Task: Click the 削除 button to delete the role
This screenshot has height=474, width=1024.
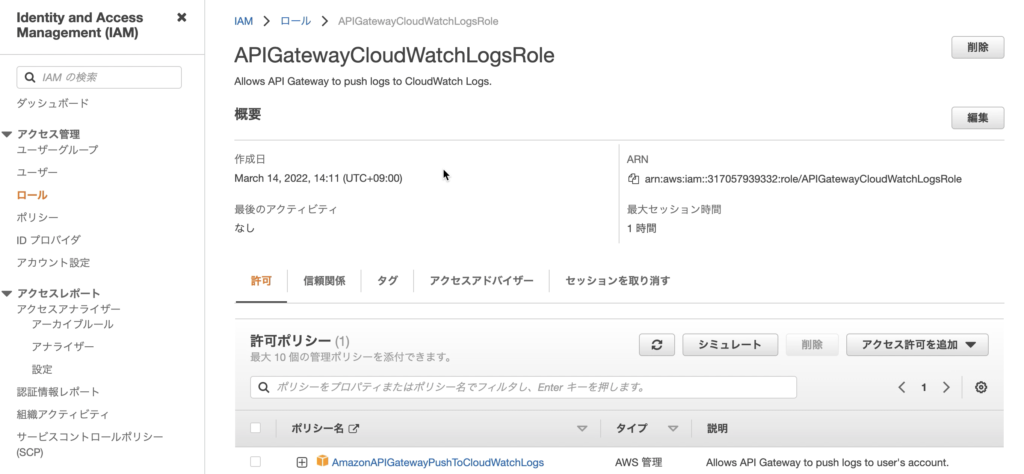Action: (x=978, y=48)
